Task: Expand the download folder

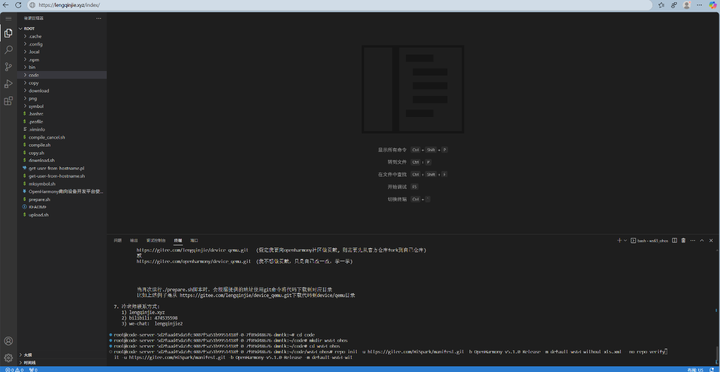Action: (x=62, y=90)
